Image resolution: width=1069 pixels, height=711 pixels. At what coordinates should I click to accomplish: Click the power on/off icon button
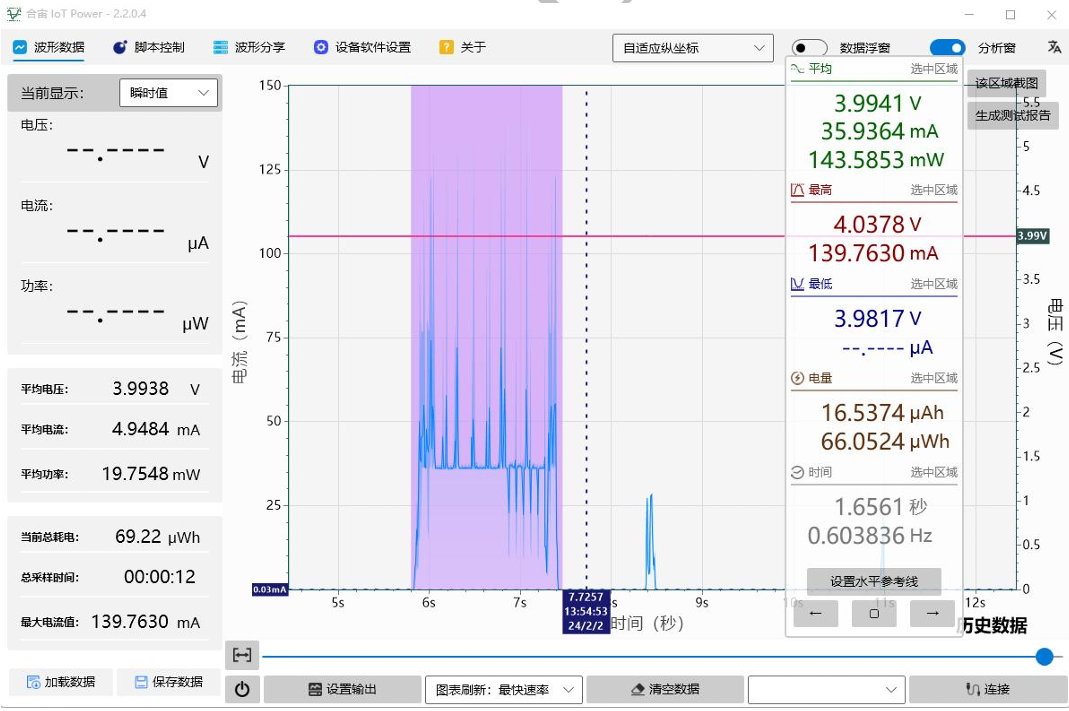point(242,689)
